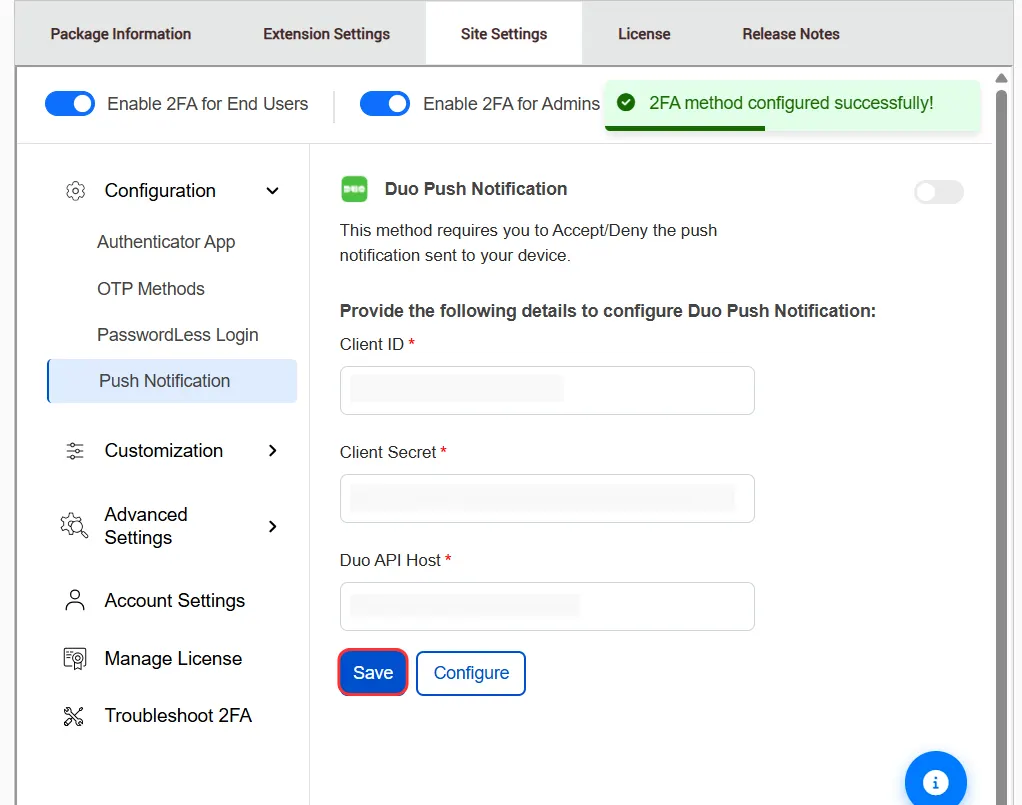Enable the Duo Push Notification method
1022x805 pixels.
coord(937,192)
